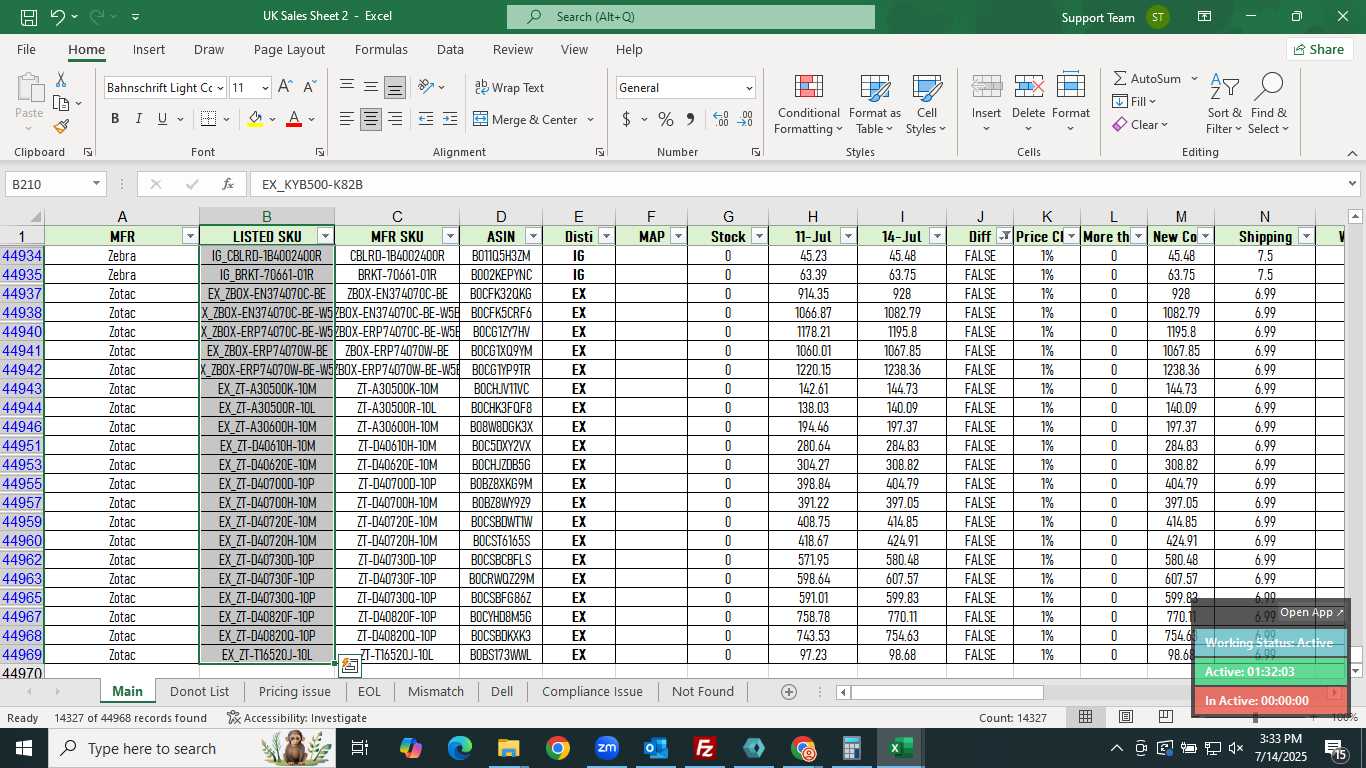The image size is (1366, 768).
Task: Open the Sort & Filter button
Action: coord(1224,104)
